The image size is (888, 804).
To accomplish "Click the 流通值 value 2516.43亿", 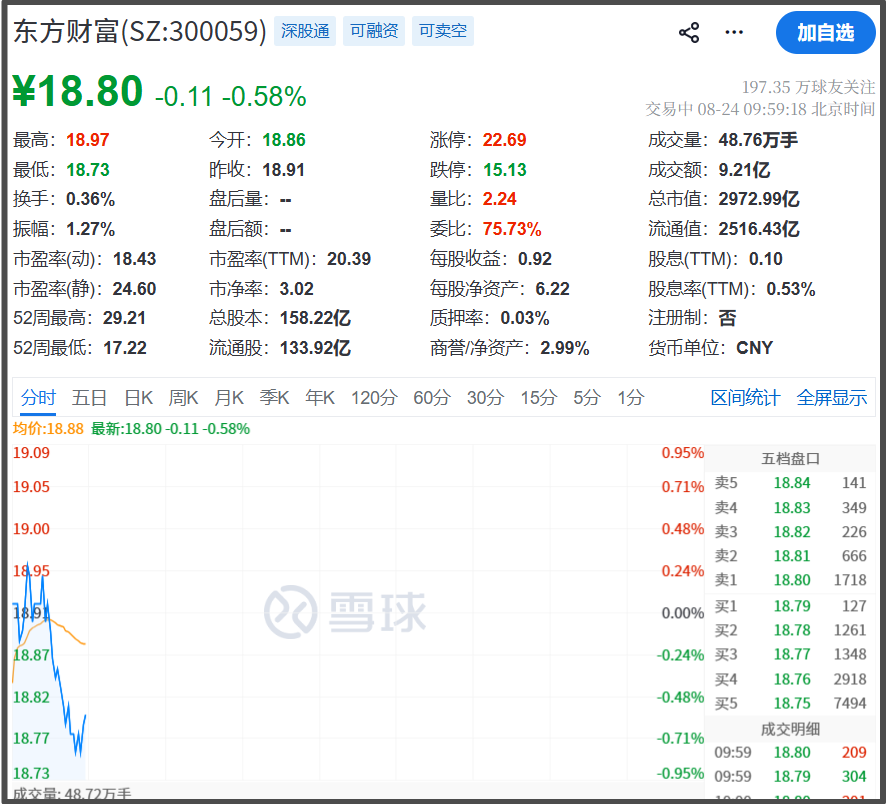I will (759, 229).
